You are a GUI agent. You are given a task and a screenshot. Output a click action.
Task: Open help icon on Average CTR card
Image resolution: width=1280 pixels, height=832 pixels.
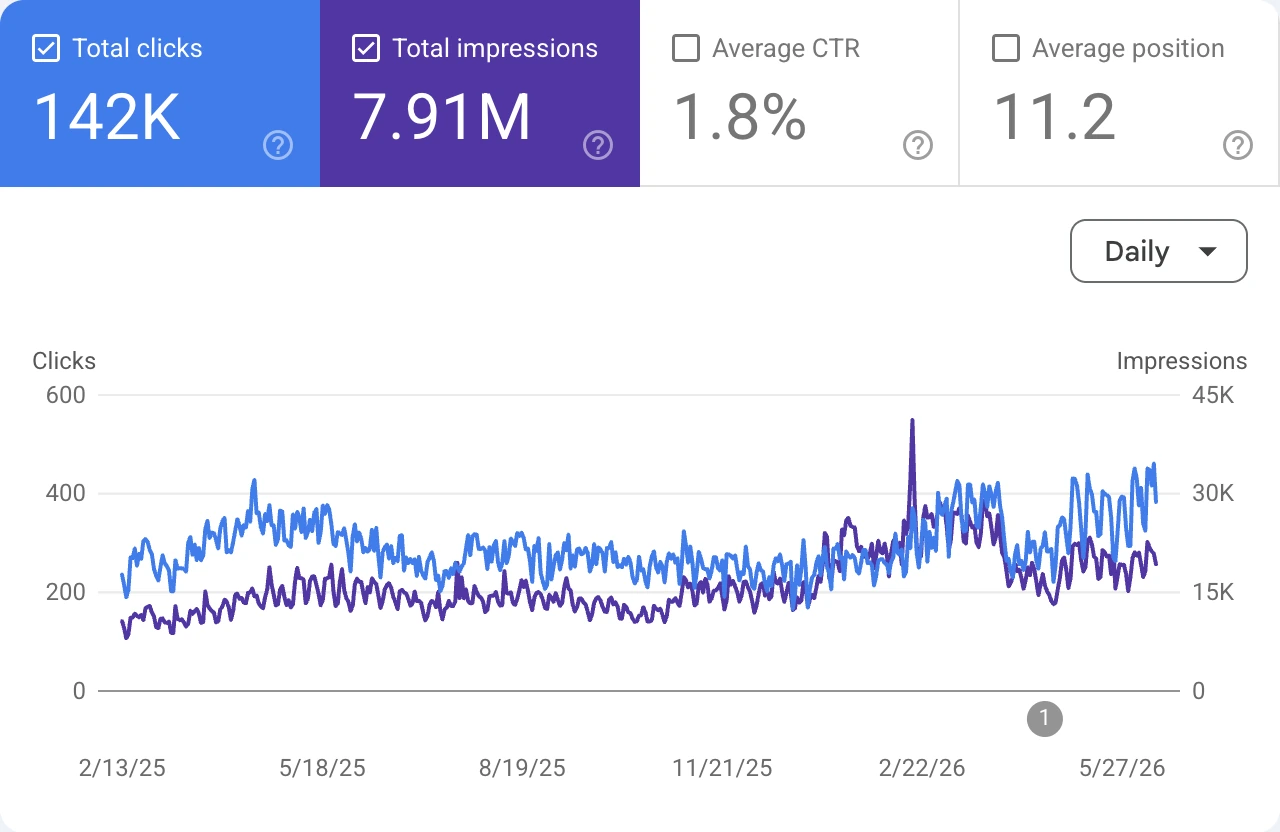(918, 146)
